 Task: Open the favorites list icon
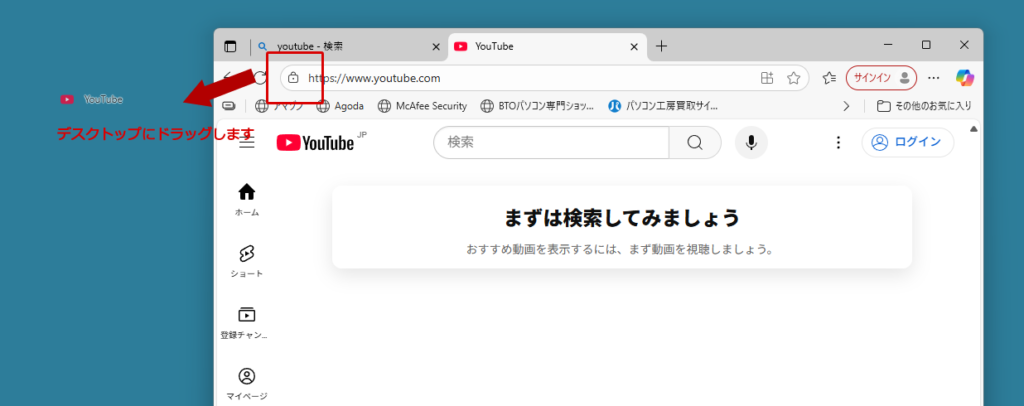[x=829, y=78]
